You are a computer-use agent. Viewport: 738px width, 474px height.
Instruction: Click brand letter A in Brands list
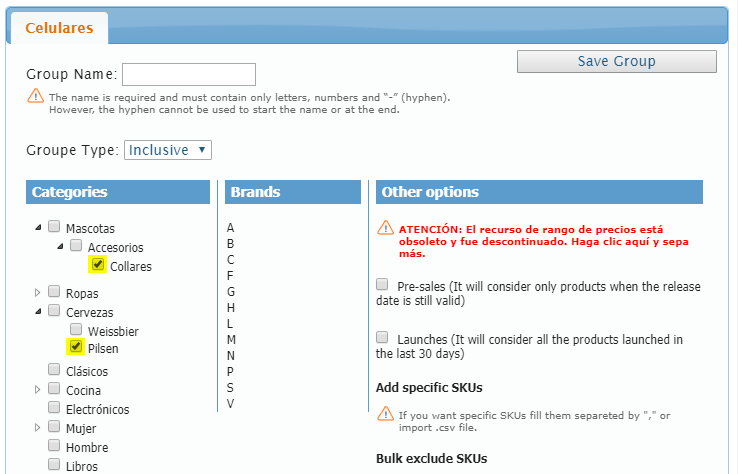[x=231, y=228]
